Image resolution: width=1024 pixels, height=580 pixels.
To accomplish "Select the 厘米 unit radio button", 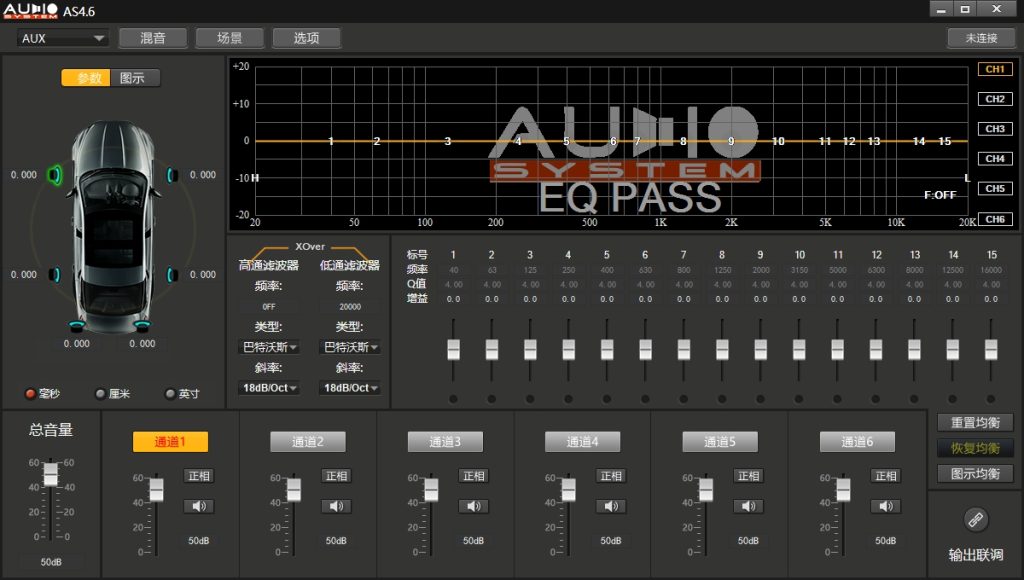I will [x=100, y=393].
